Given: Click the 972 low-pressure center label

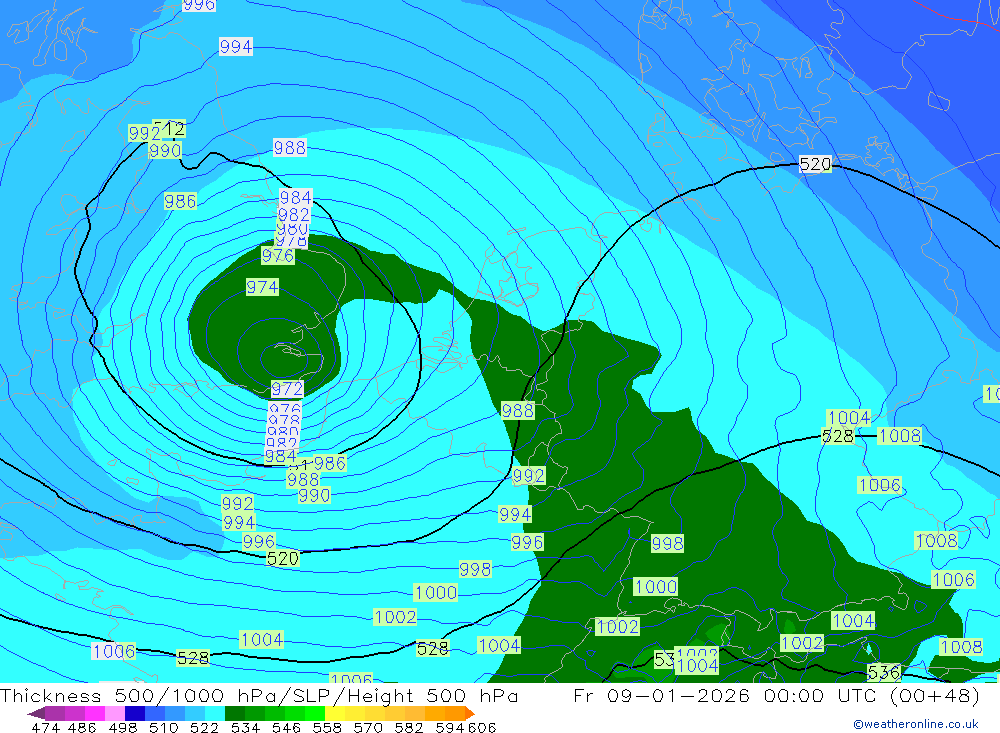Looking at the screenshot, I should point(287,388).
